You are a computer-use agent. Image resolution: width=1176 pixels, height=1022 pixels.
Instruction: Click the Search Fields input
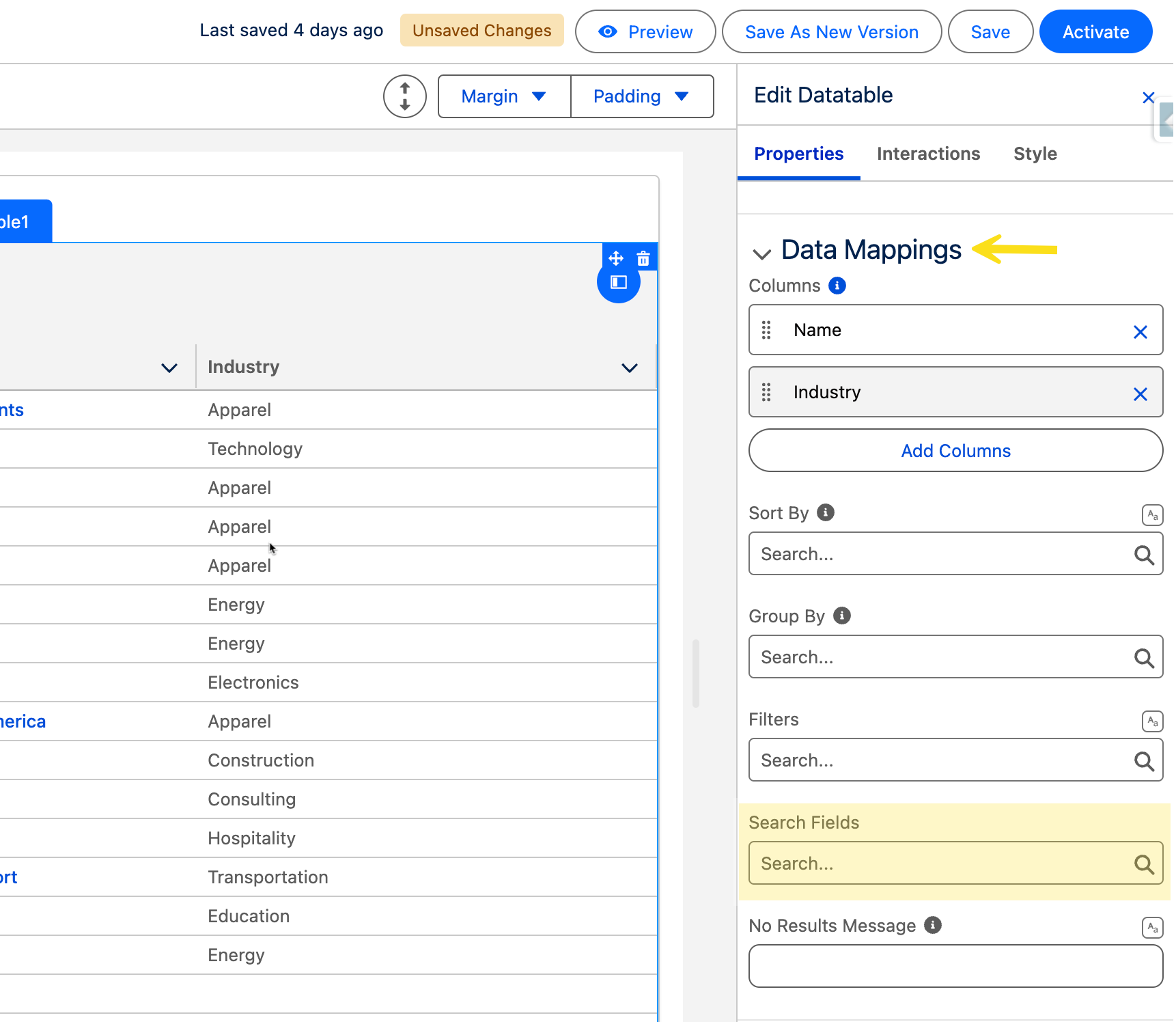[942, 864]
